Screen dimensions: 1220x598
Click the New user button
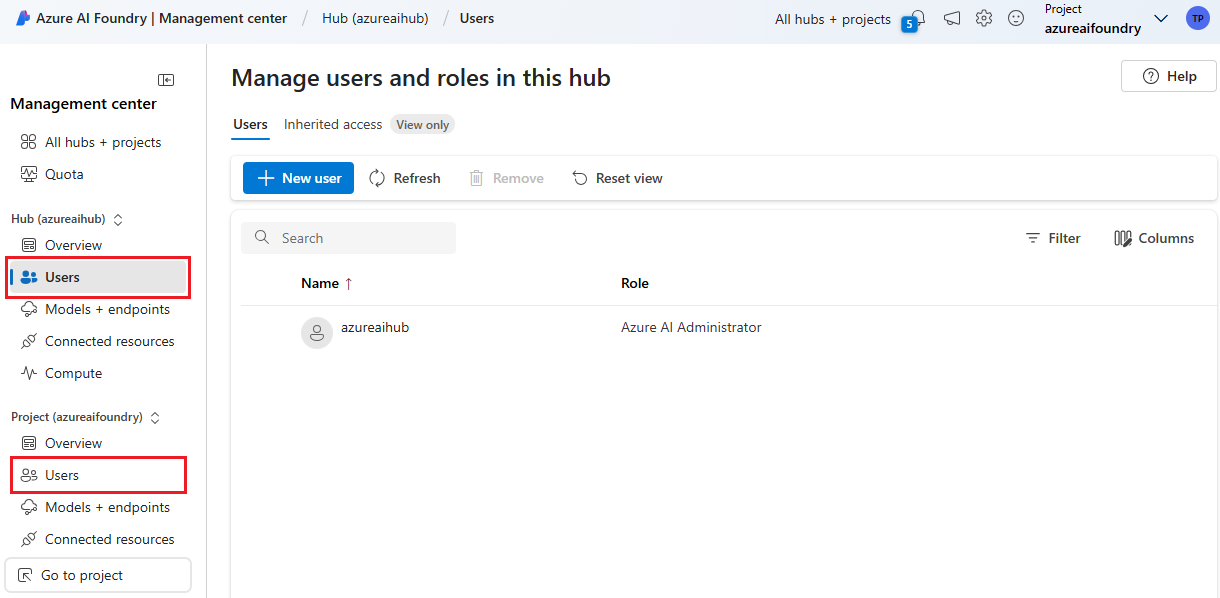298,178
